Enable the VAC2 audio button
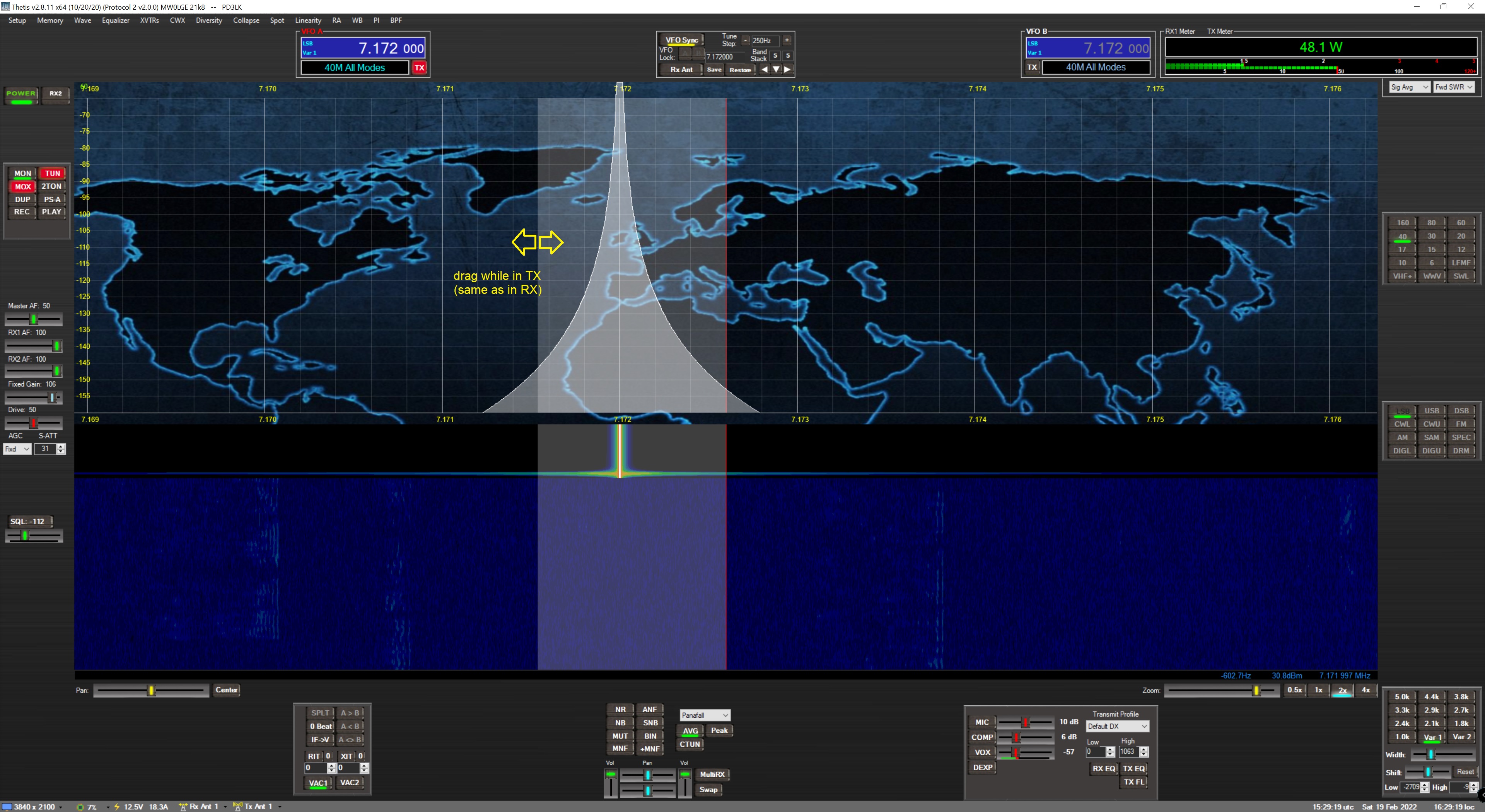This screenshot has height=812, width=1485. pos(349,783)
